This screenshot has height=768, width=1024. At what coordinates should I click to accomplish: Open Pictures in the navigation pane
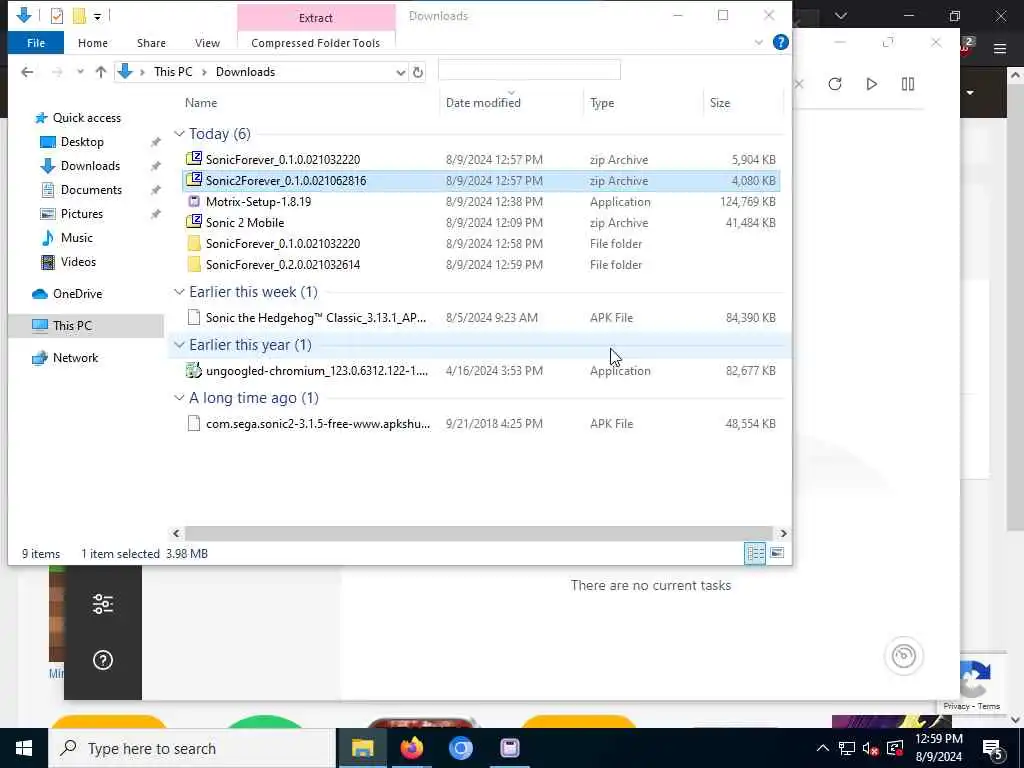point(82,214)
